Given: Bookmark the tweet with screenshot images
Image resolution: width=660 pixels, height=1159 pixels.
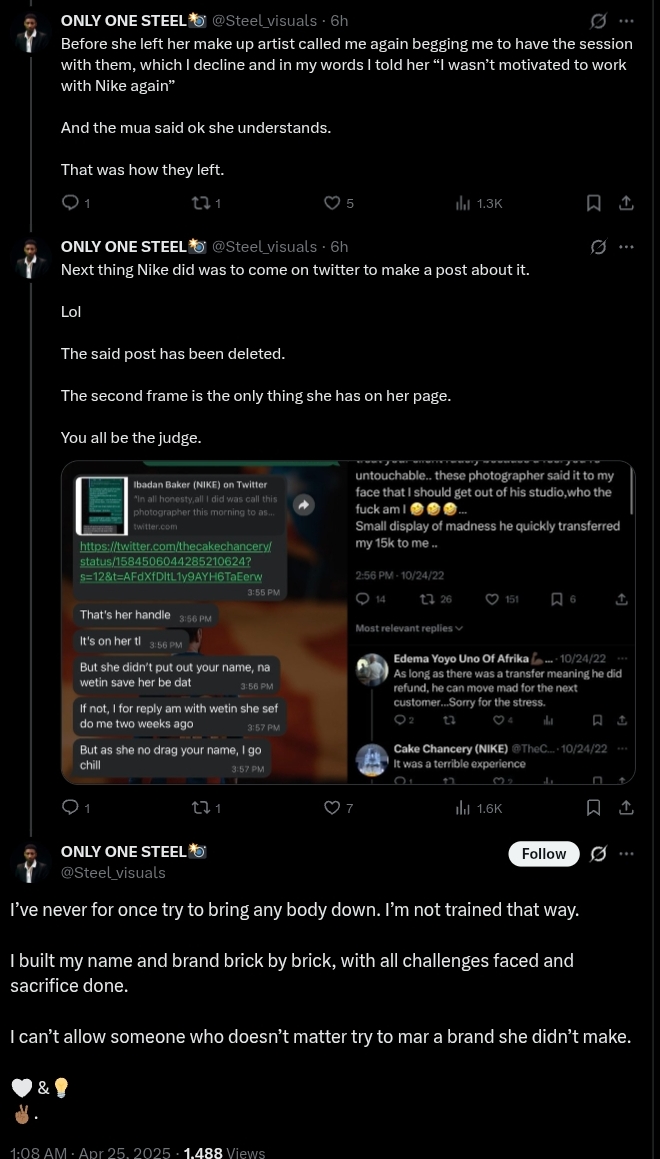Looking at the screenshot, I should (x=593, y=808).
